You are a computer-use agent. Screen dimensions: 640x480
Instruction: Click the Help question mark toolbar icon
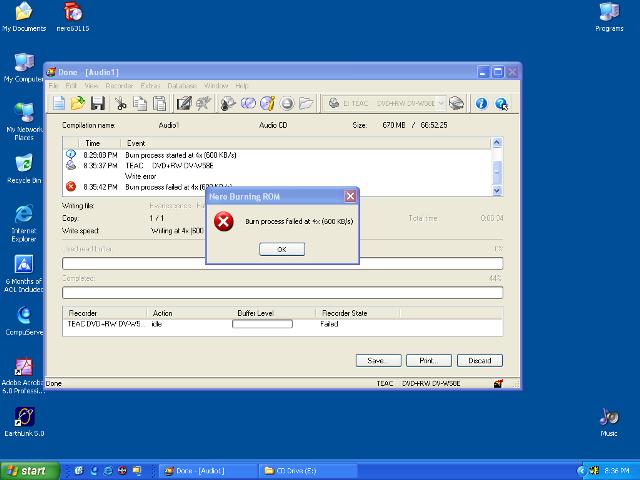(501, 104)
